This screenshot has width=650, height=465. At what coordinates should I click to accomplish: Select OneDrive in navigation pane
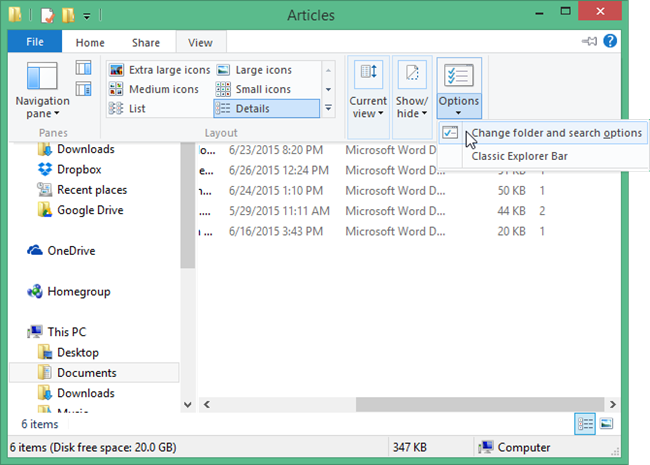coord(71,251)
